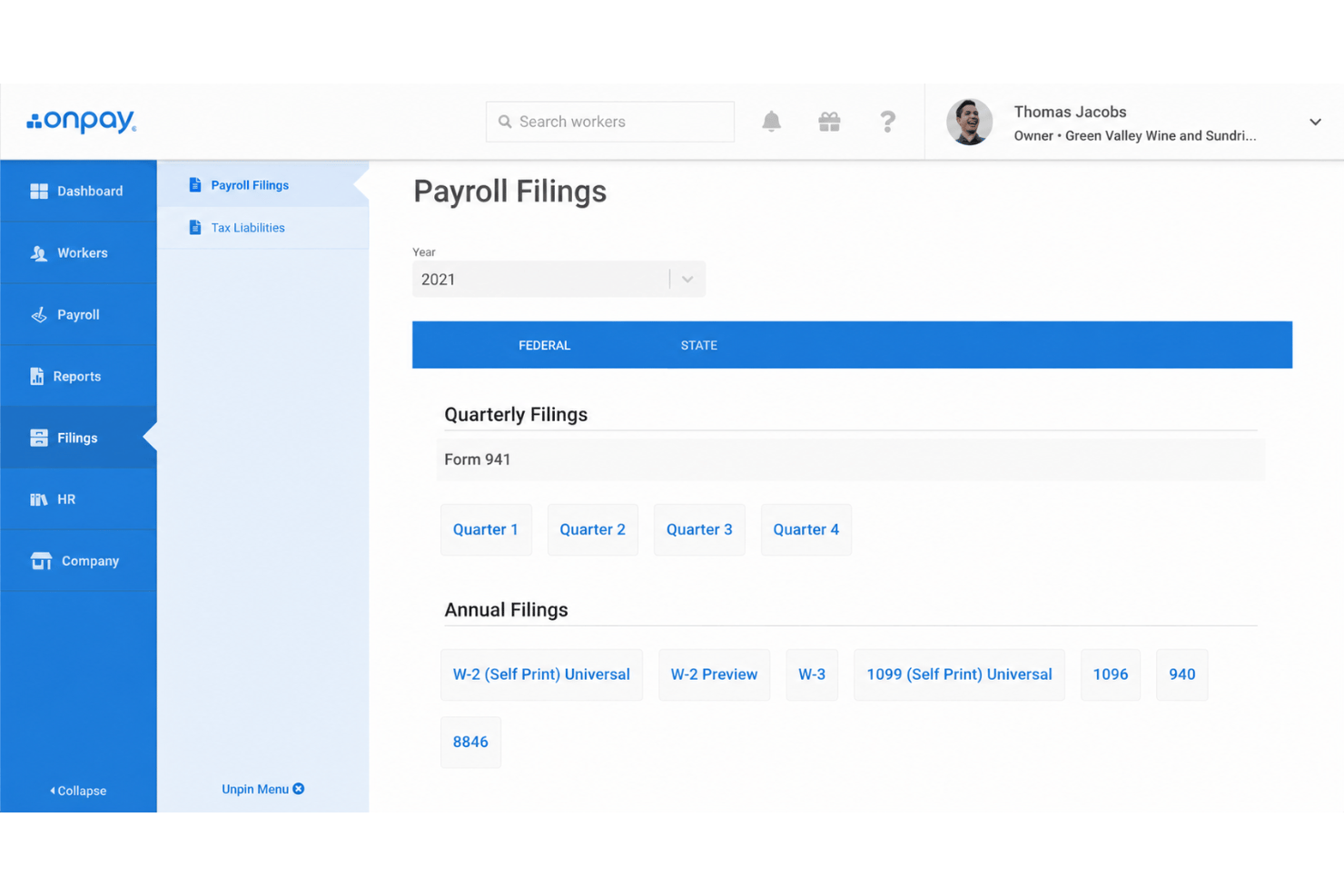
Task: Open Payroll Filings submenu item
Action: 263,185
